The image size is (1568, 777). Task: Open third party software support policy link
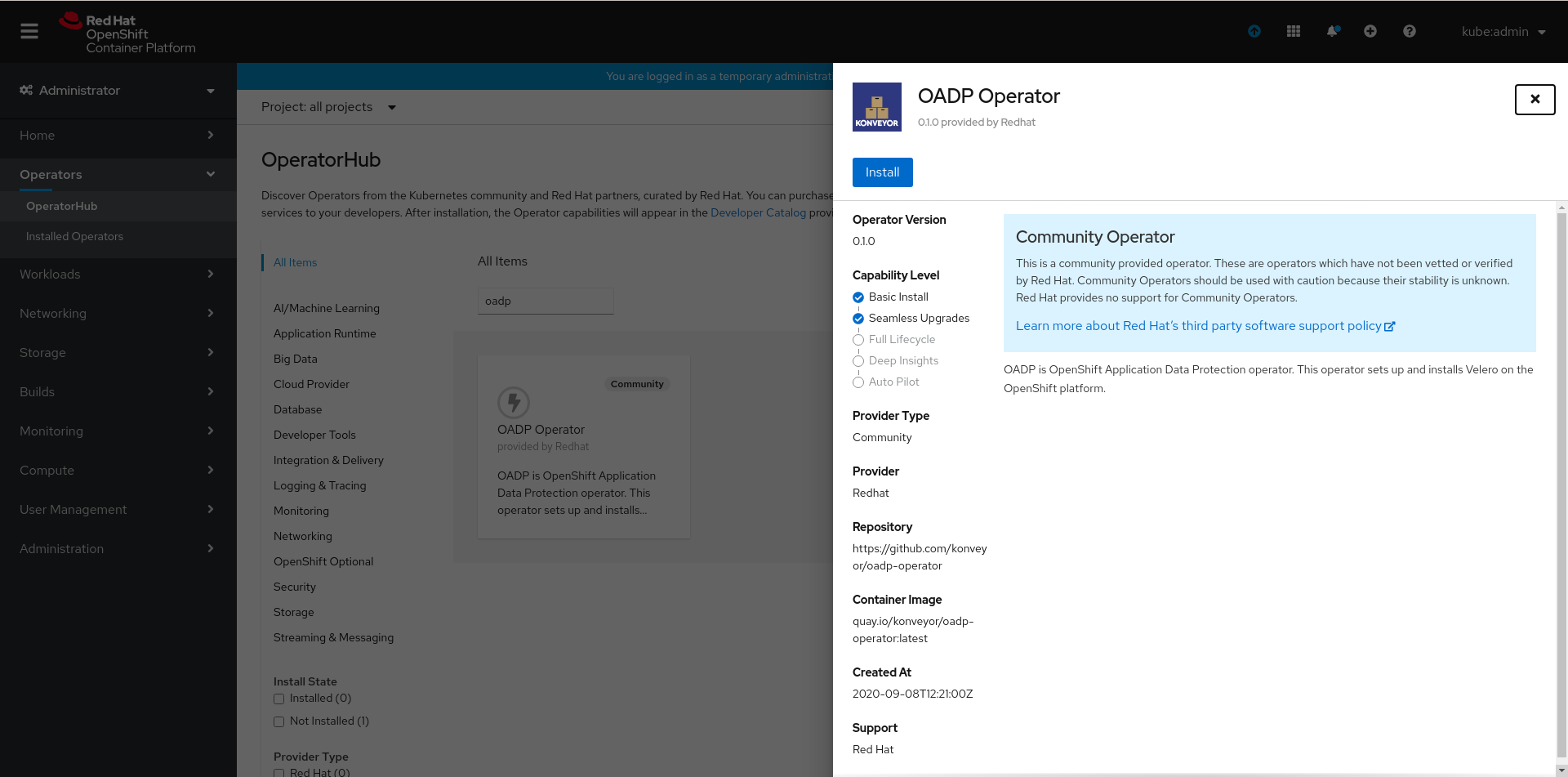[1198, 326]
